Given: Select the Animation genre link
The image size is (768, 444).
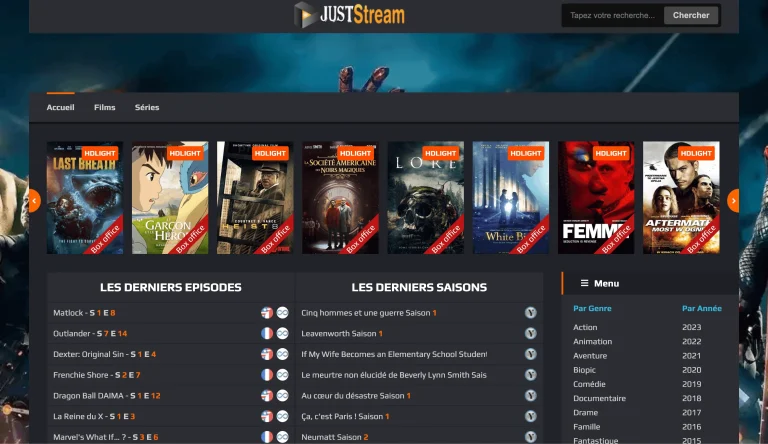Looking at the screenshot, I should coord(591,341).
